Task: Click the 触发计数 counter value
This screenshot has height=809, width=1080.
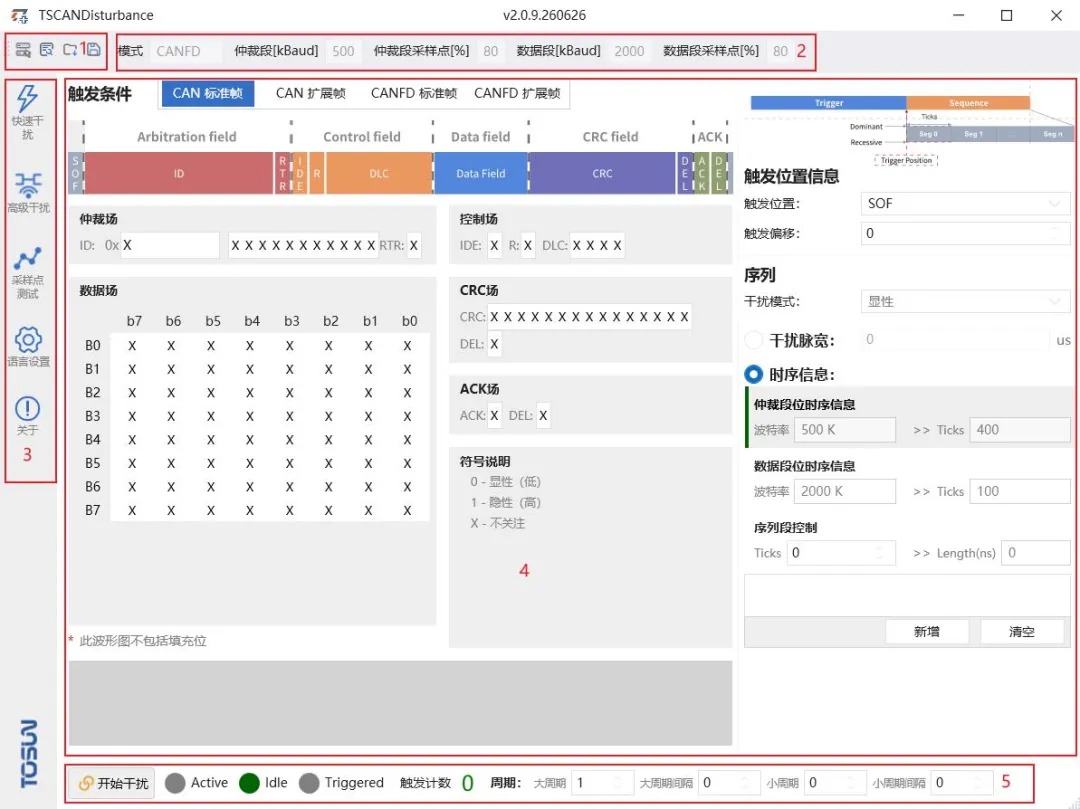Action: coord(468,783)
